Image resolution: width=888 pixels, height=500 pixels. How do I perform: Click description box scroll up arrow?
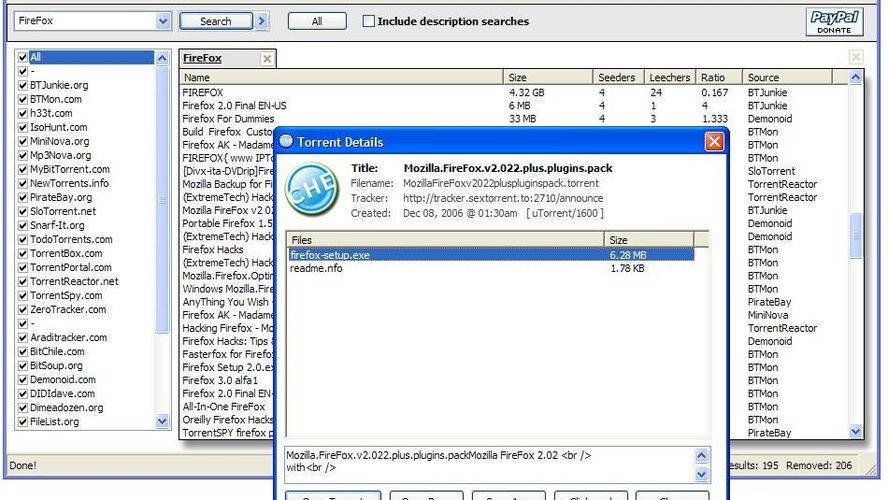tap(701, 456)
